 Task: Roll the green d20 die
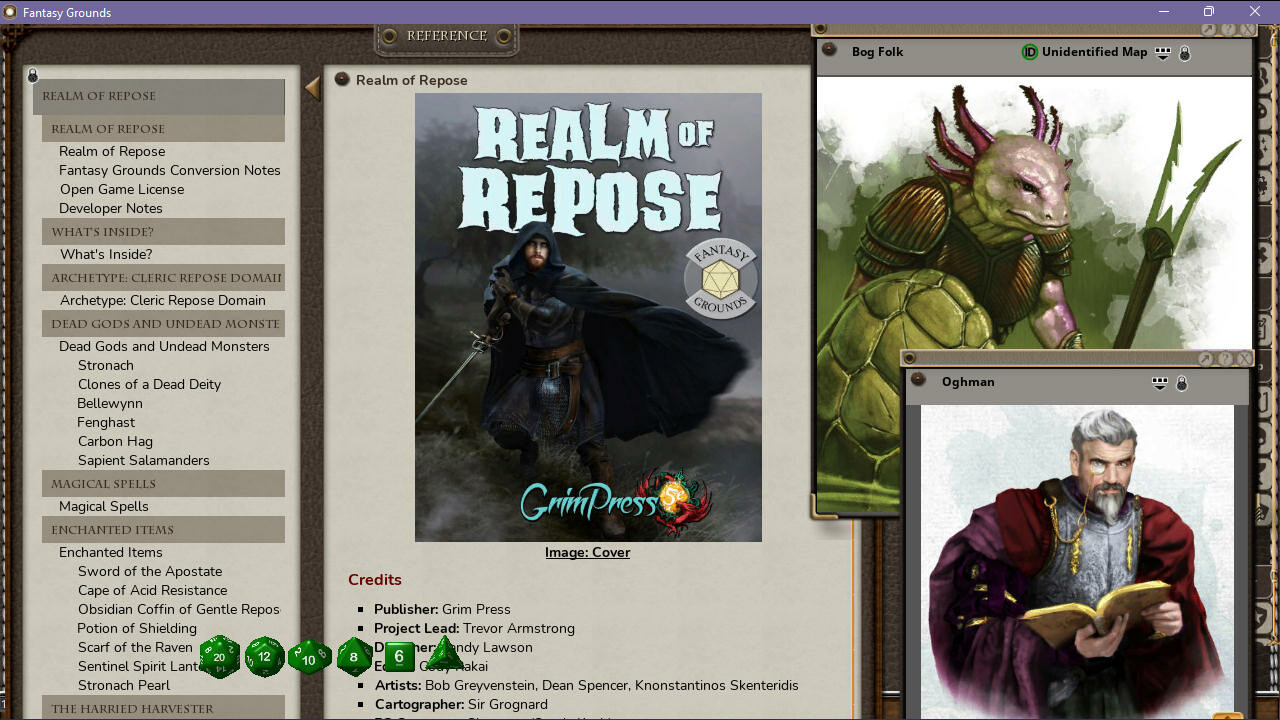click(x=220, y=657)
